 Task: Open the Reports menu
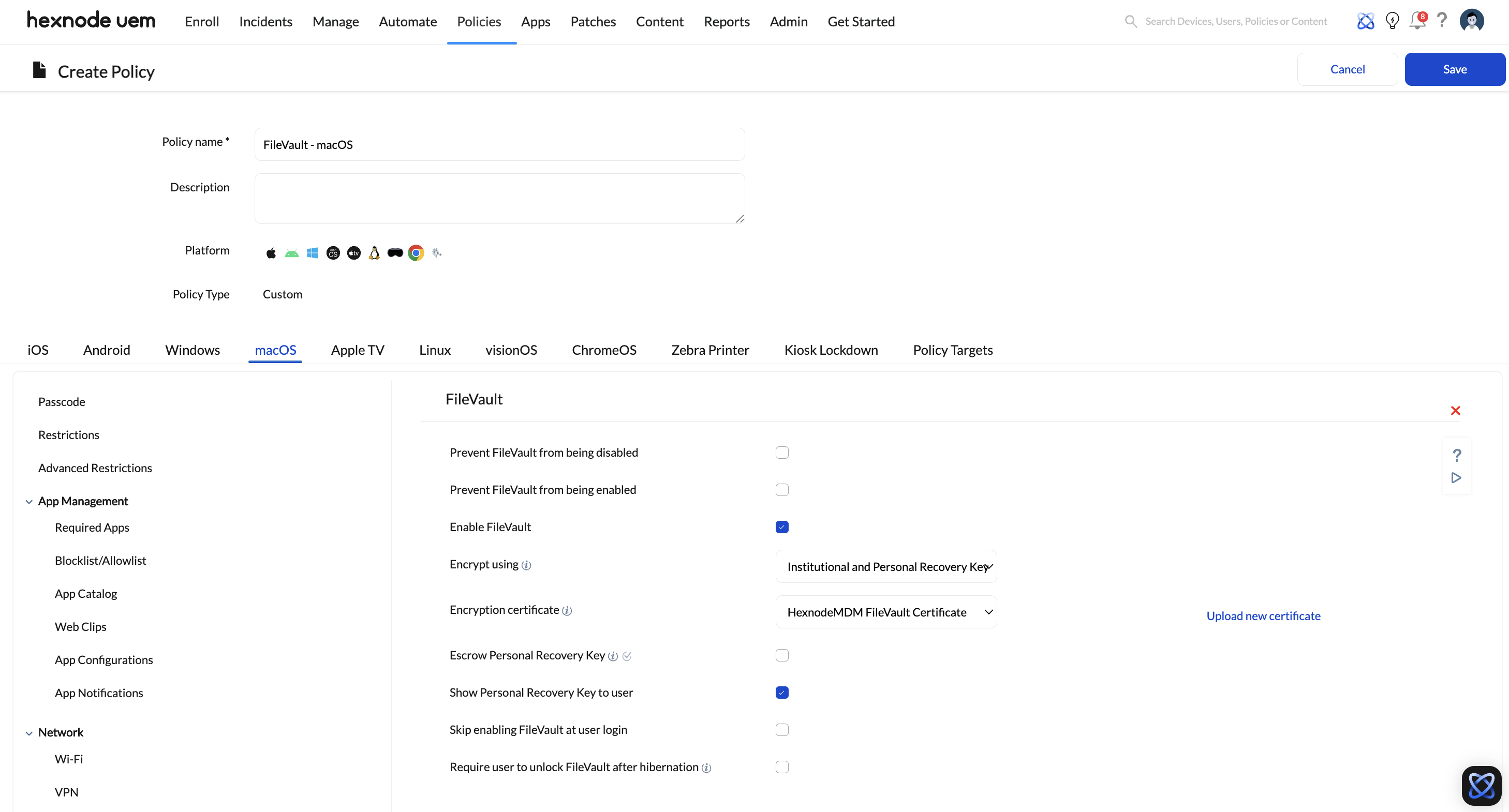(727, 21)
